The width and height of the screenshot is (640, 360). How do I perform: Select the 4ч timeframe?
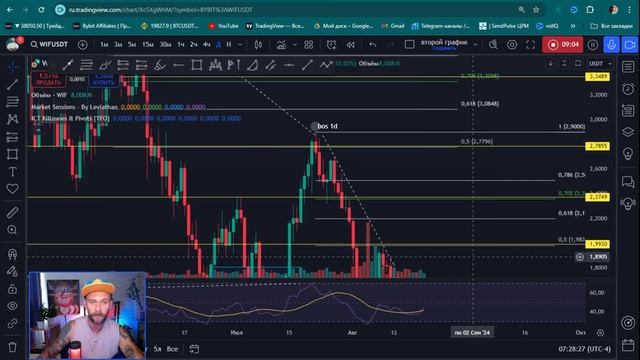tap(207, 44)
